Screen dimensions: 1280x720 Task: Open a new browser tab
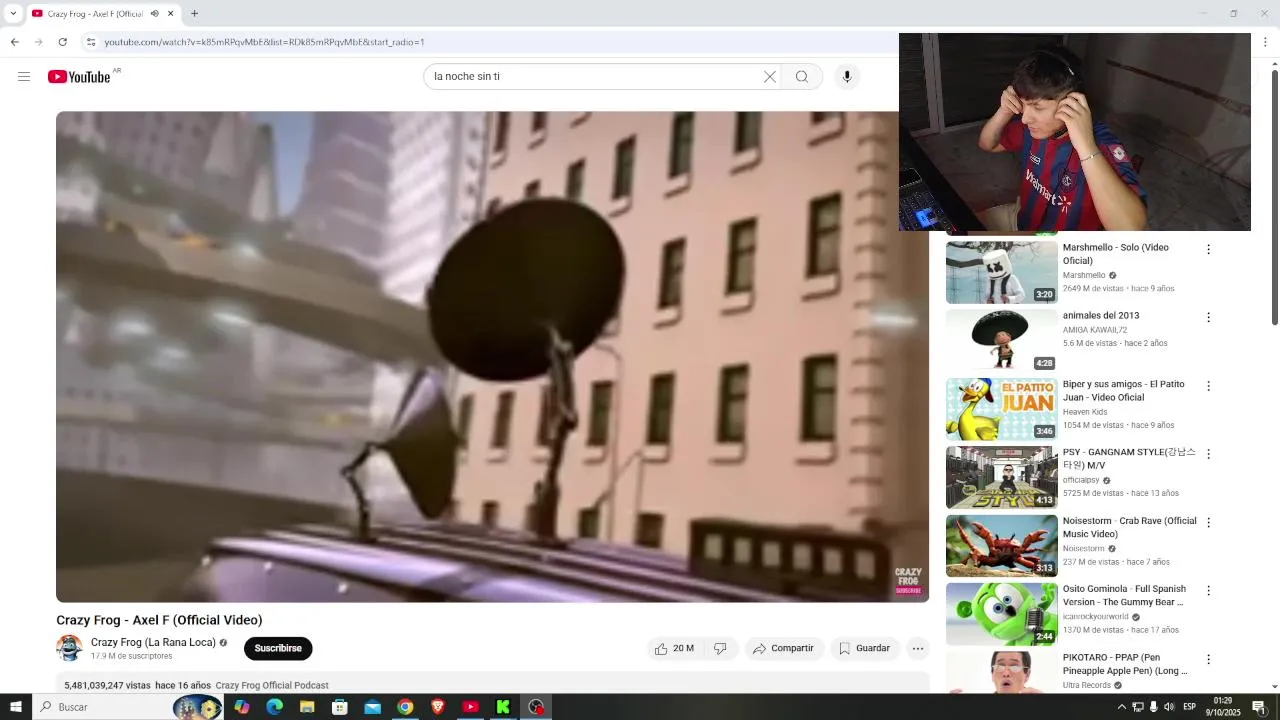click(x=194, y=14)
